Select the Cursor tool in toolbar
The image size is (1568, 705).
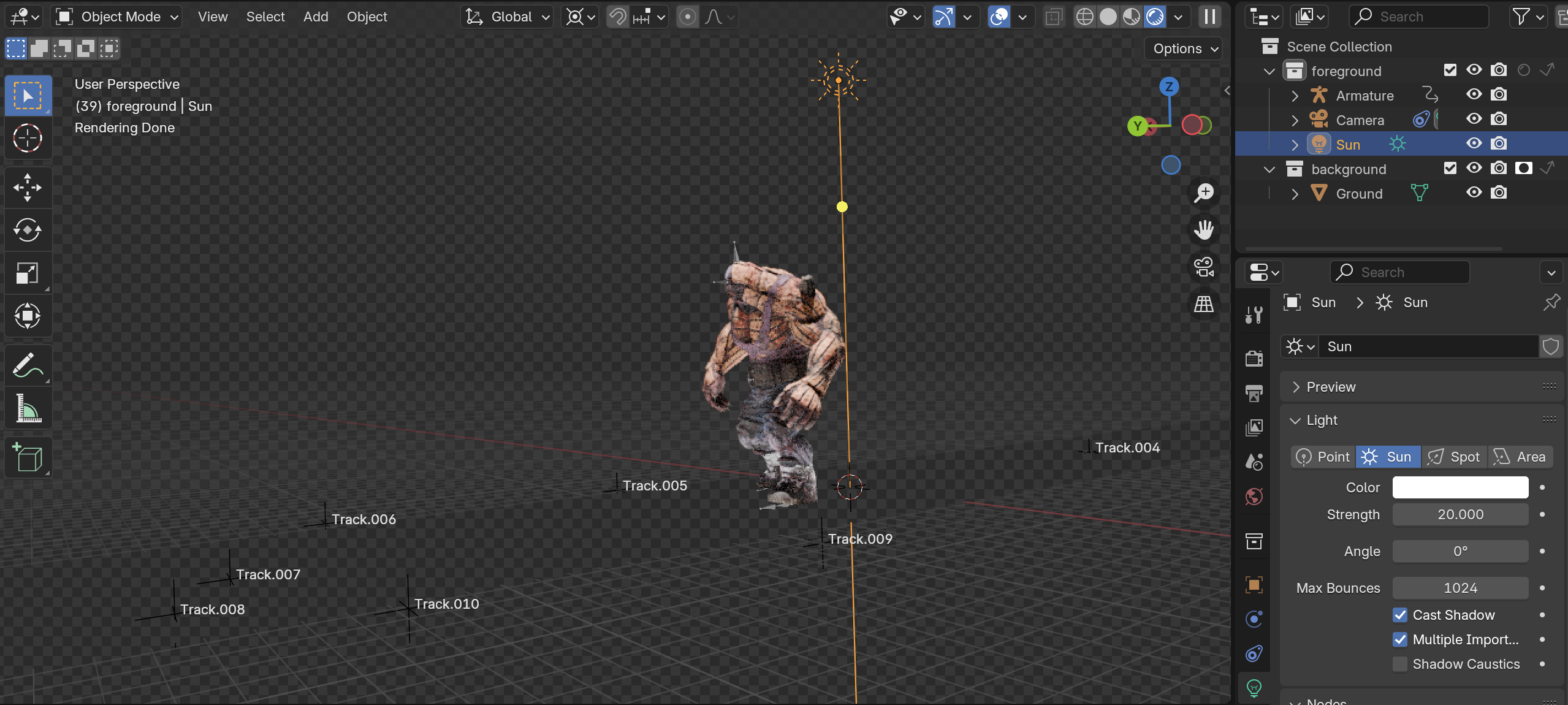[x=28, y=139]
